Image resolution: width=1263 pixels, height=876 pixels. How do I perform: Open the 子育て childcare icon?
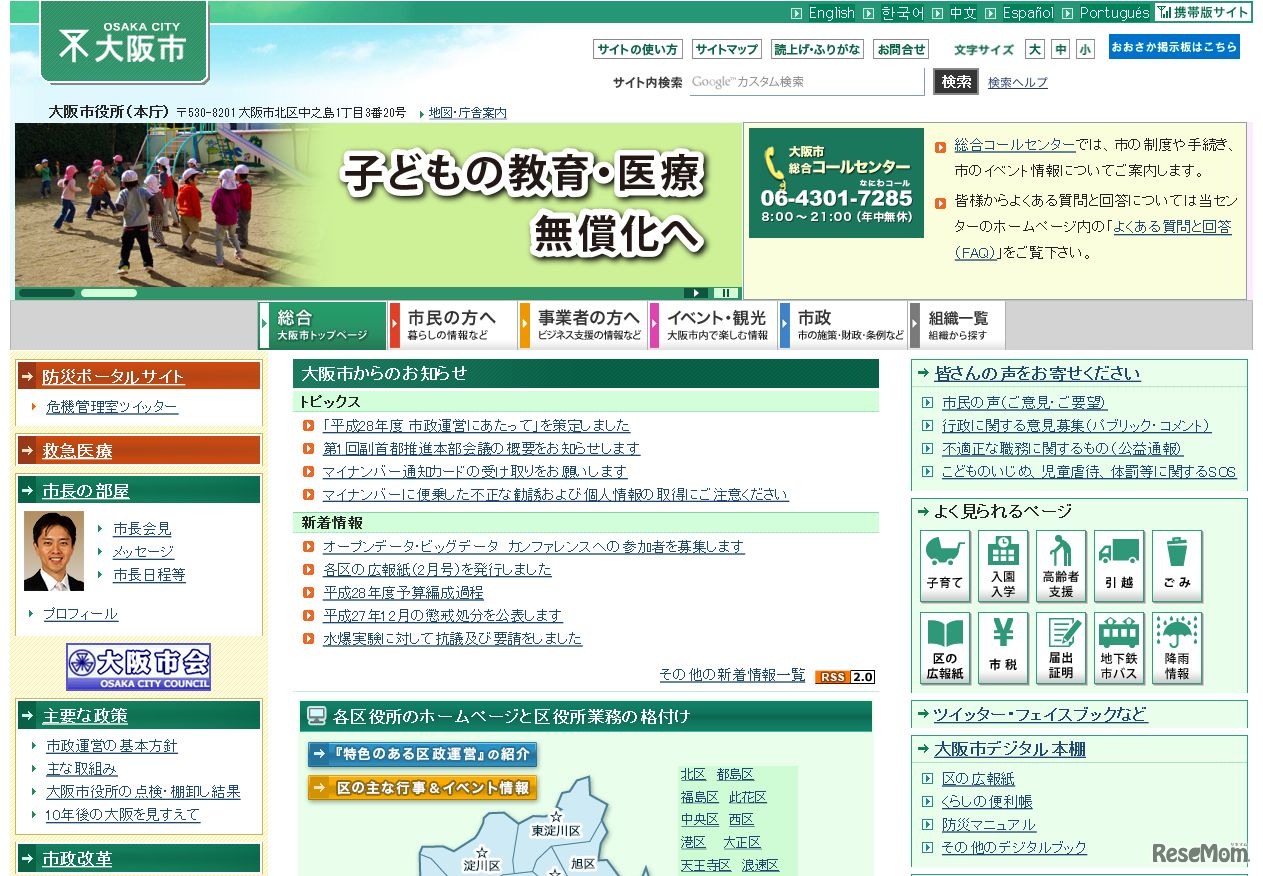945,566
